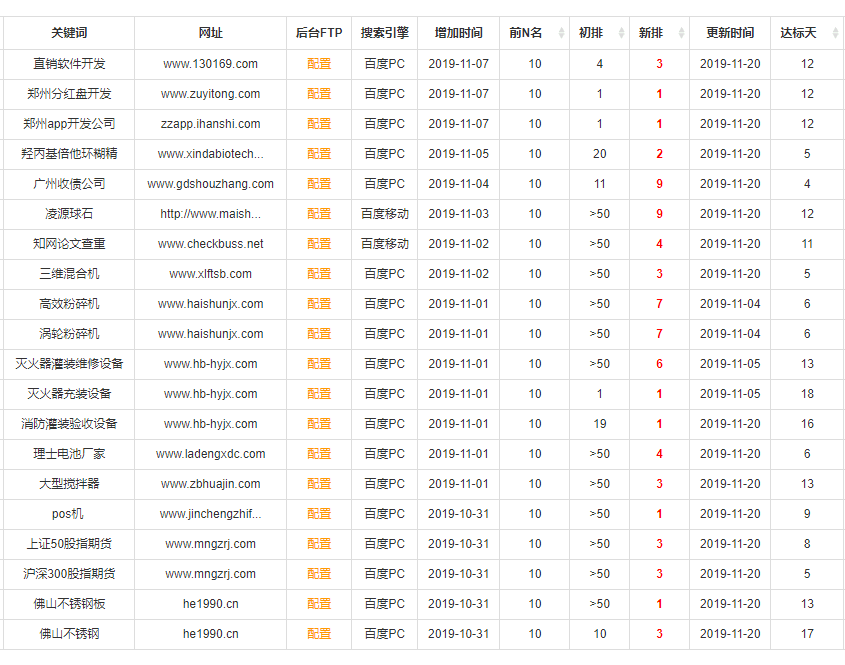The width and height of the screenshot is (845, 665).
Task: Click 达标天 value 18 for 灭火器充装设备
Action: click(807, 394)
